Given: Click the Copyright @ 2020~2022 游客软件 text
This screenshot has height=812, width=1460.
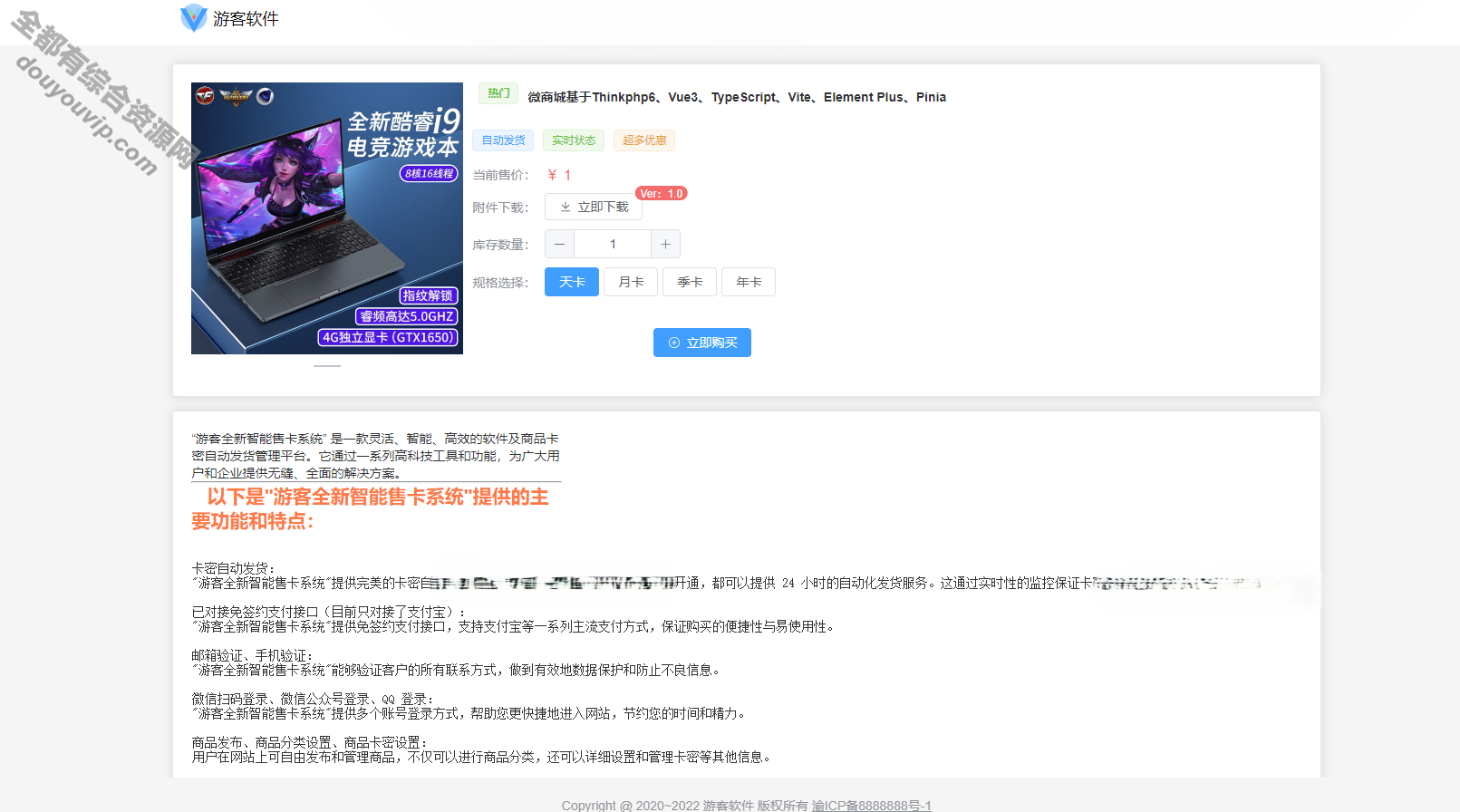Looking at the screenshot, I should tap(684, 806).
